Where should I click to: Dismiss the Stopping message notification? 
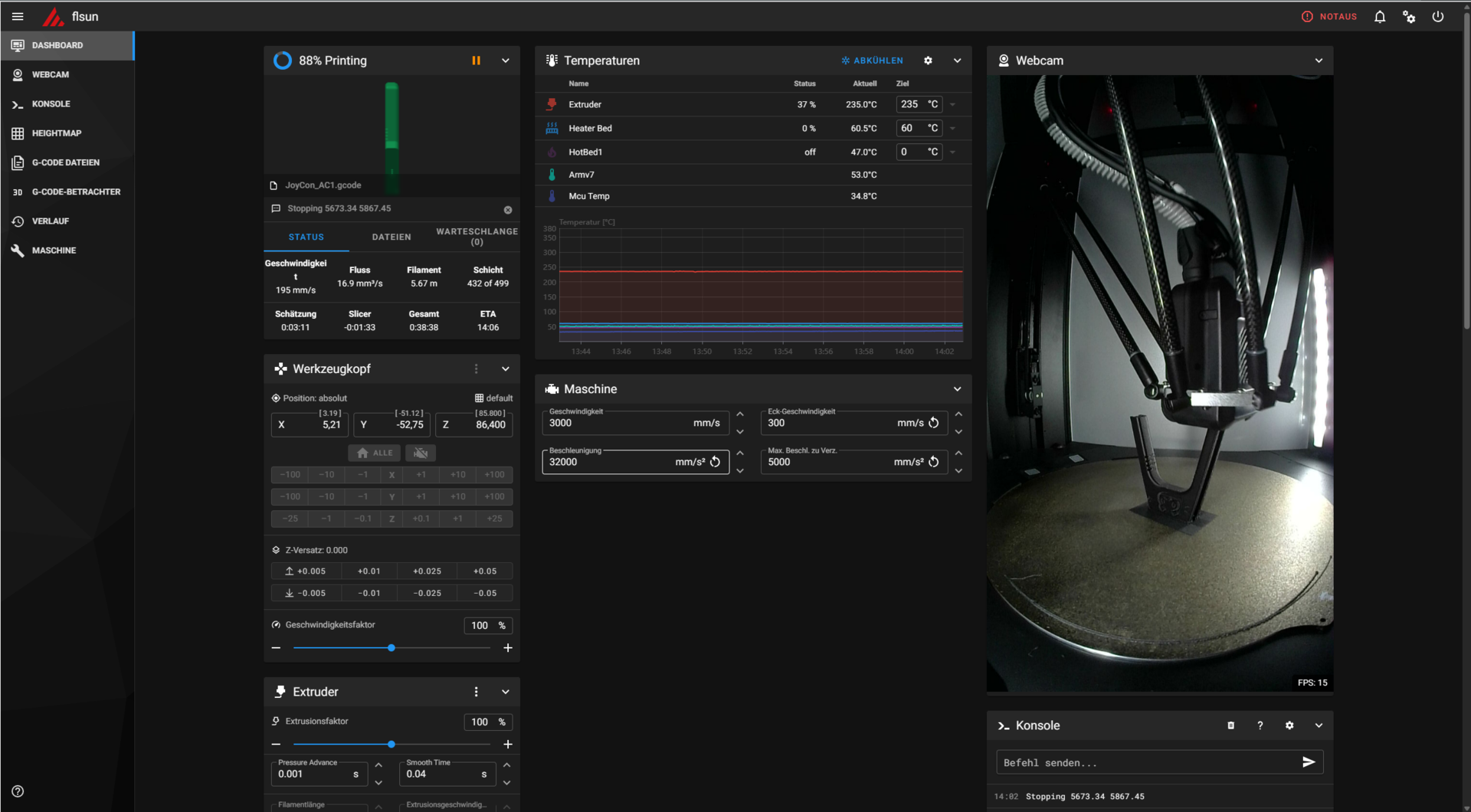(508, 209)
